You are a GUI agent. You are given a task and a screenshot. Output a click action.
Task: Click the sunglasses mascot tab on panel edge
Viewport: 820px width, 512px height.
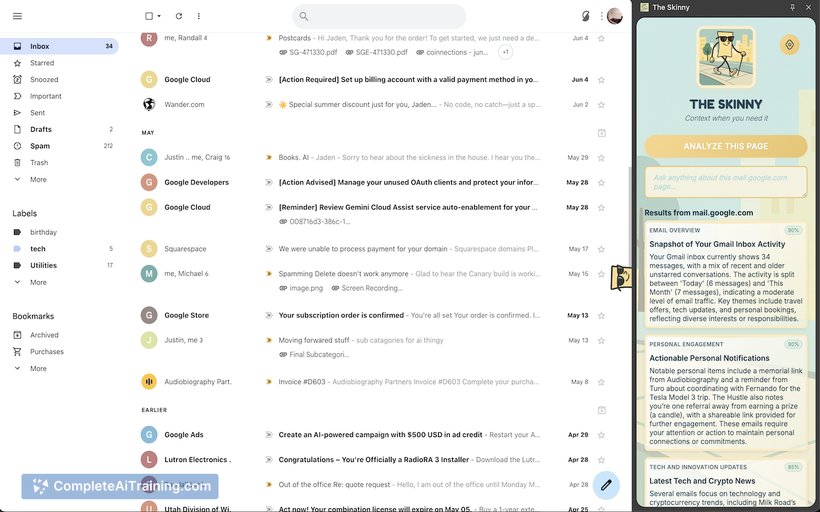[621, 278]
